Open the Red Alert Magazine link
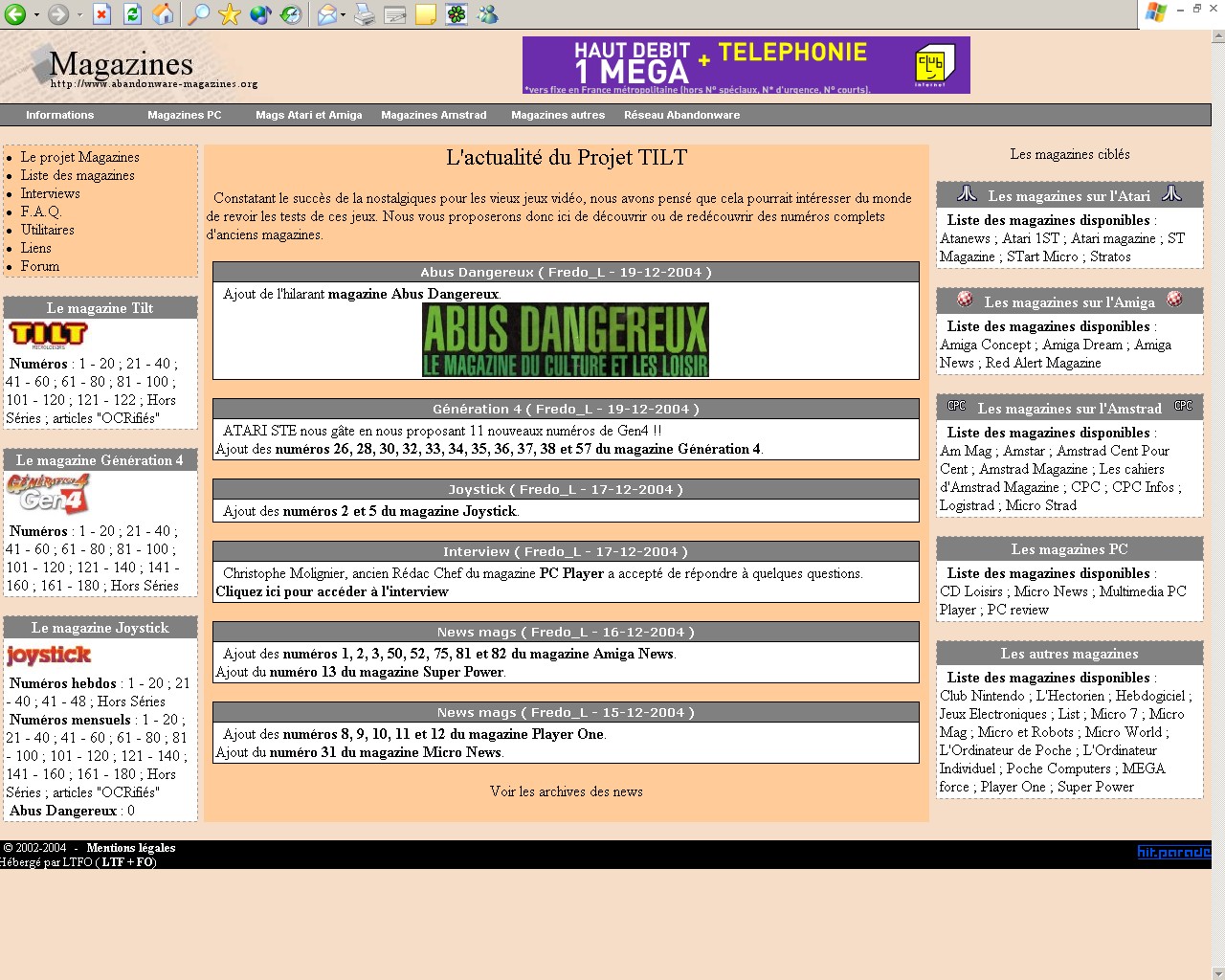Viewport: 1225px width, 980px height. (x=1043, y=363)
